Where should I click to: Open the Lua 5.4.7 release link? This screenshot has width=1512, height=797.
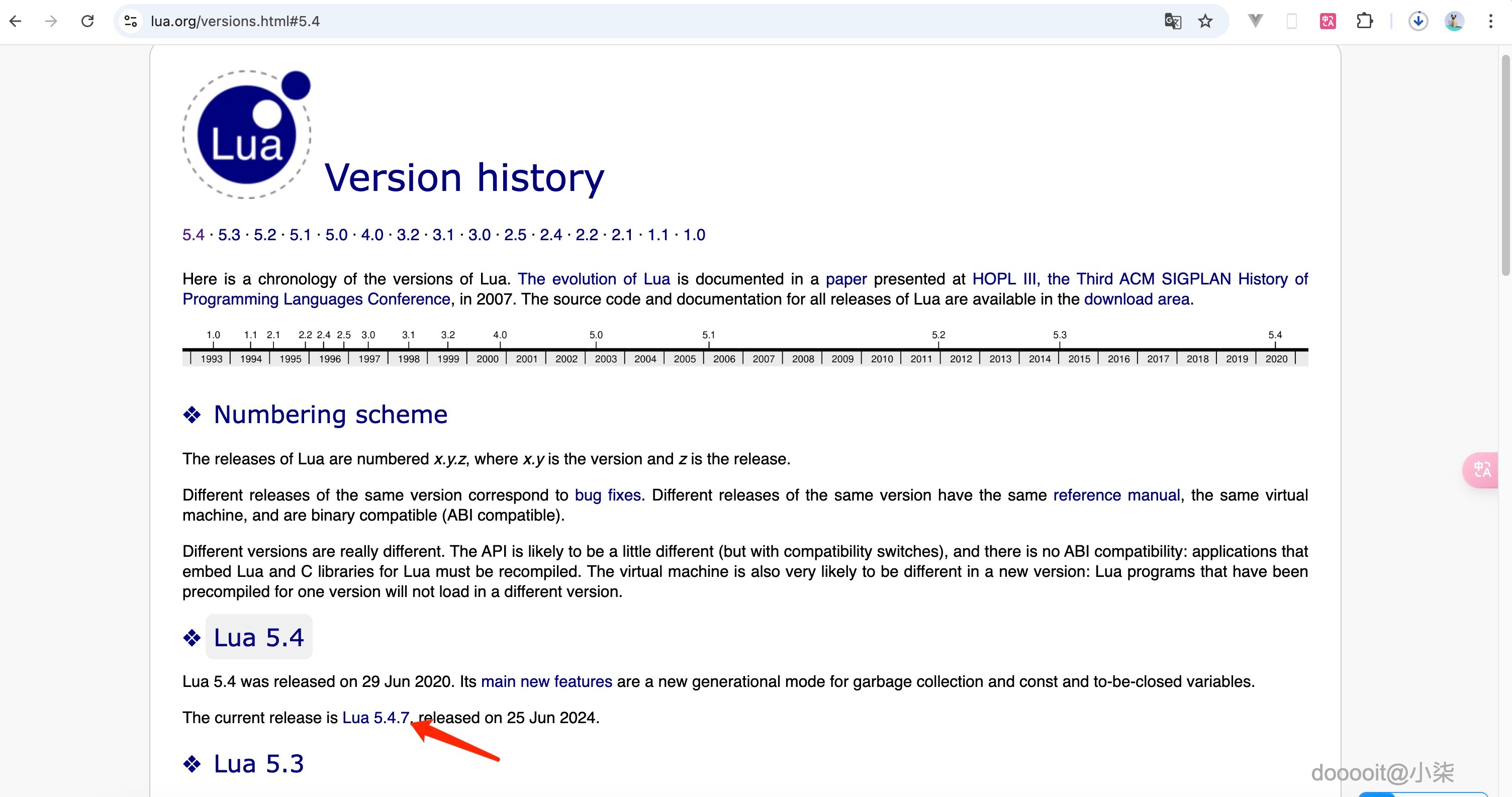point(375,717)
